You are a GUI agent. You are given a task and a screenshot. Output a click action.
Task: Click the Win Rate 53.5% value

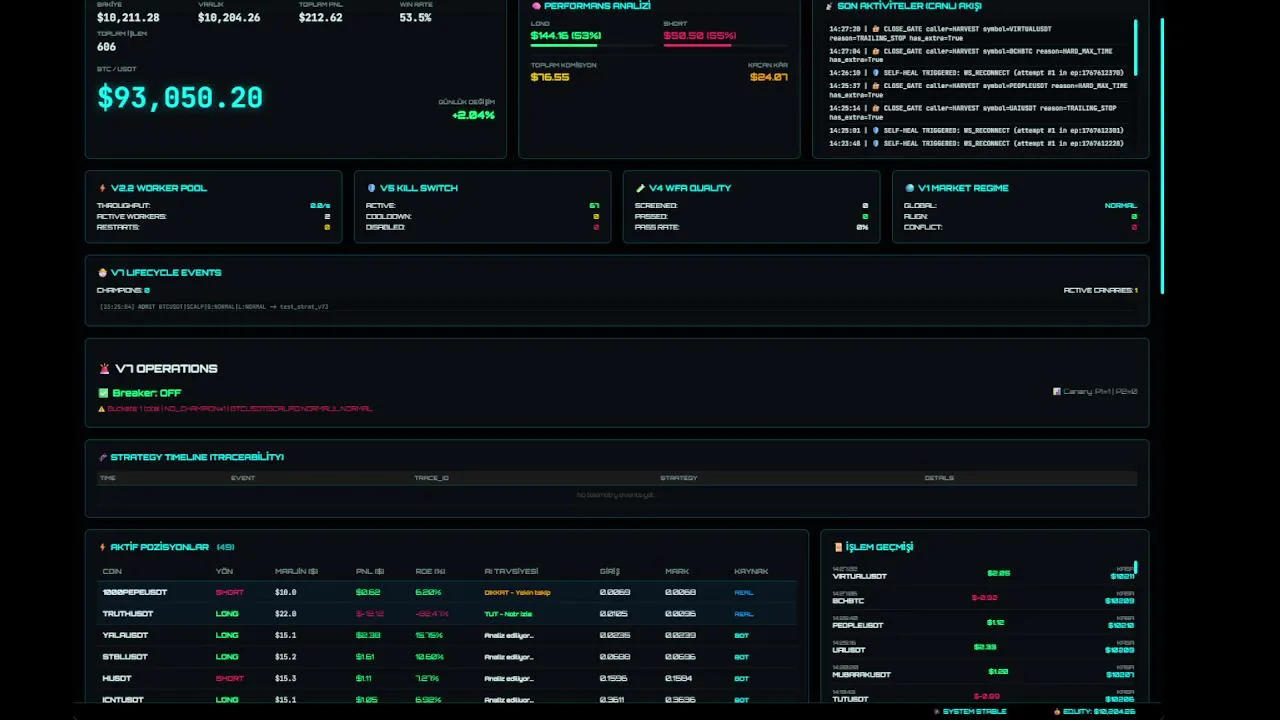415,17
